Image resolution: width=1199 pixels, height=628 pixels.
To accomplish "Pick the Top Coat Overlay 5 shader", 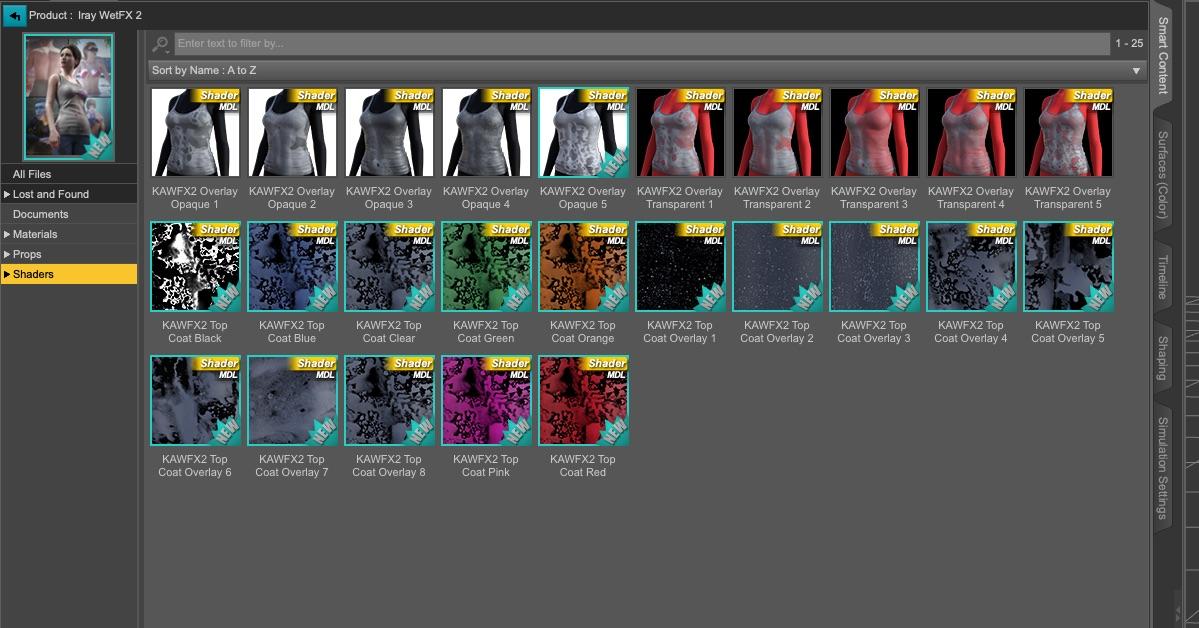I will [x=1069, y=266].
